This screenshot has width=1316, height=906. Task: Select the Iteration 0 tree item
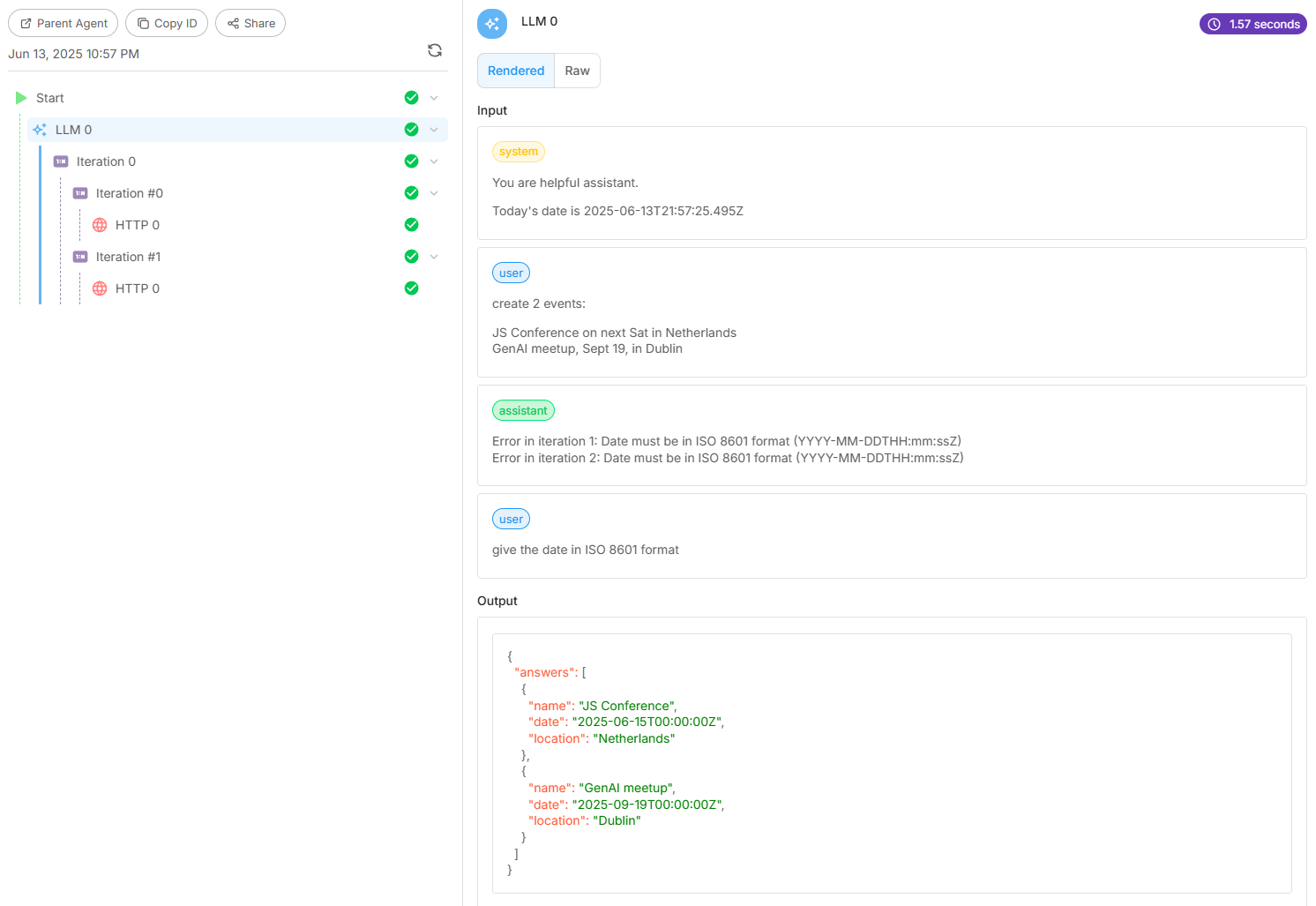[106, 161]
